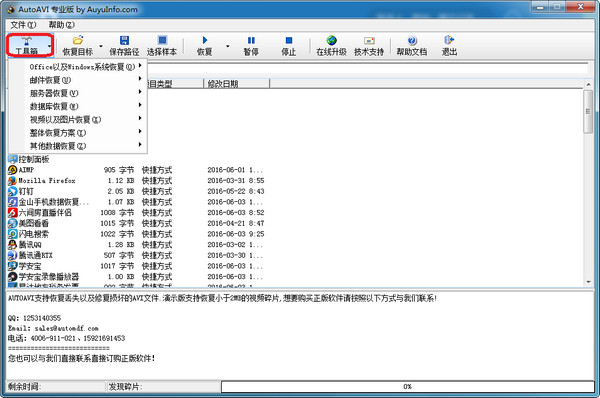This screenshot has width=600, height=398.
Task: Open 整体恢复方案 submenu entry
Action: 78,132
